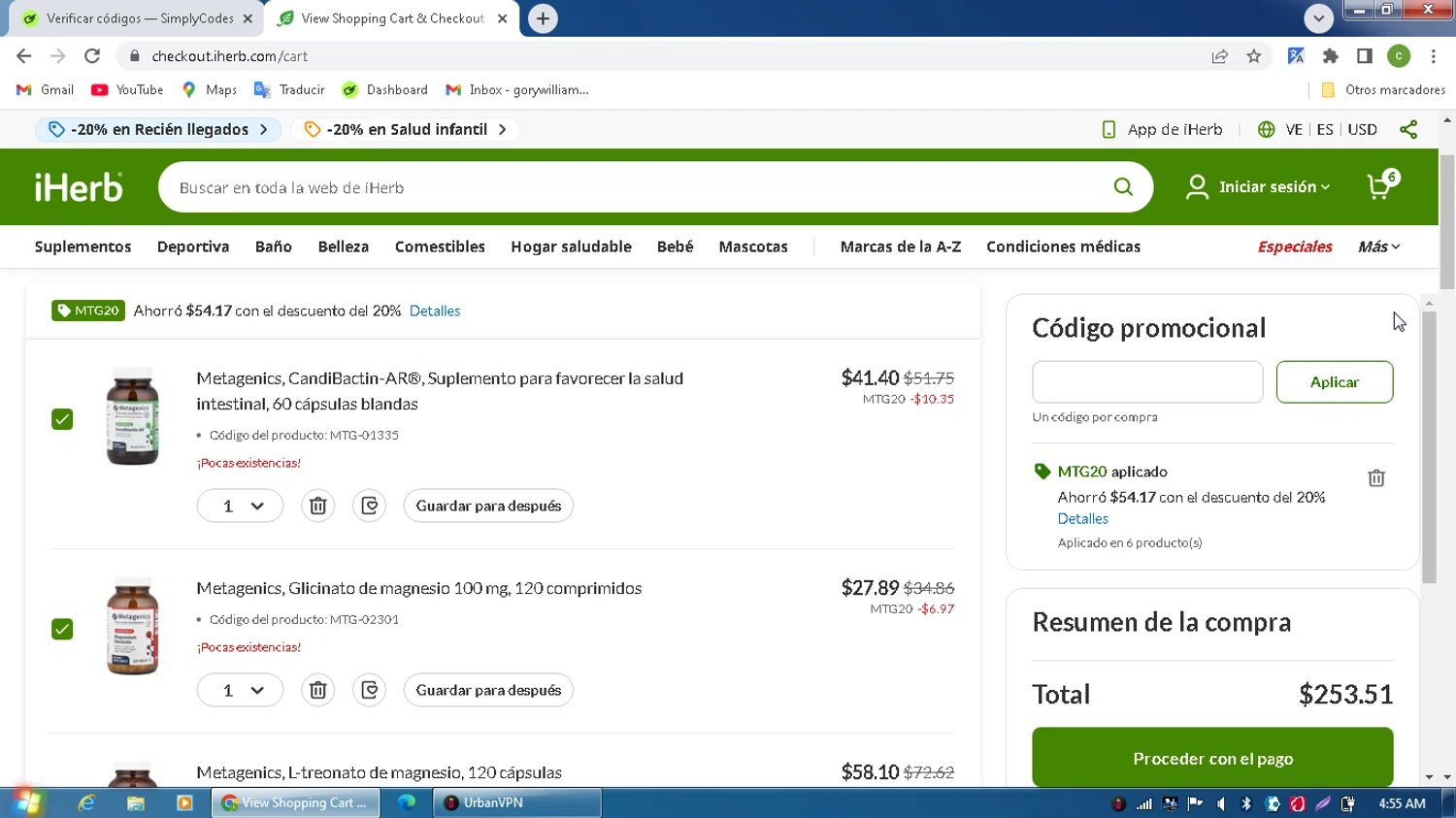
Task: Save CandiBactin-AR with Guardar para después
Action: coord(488,506)
